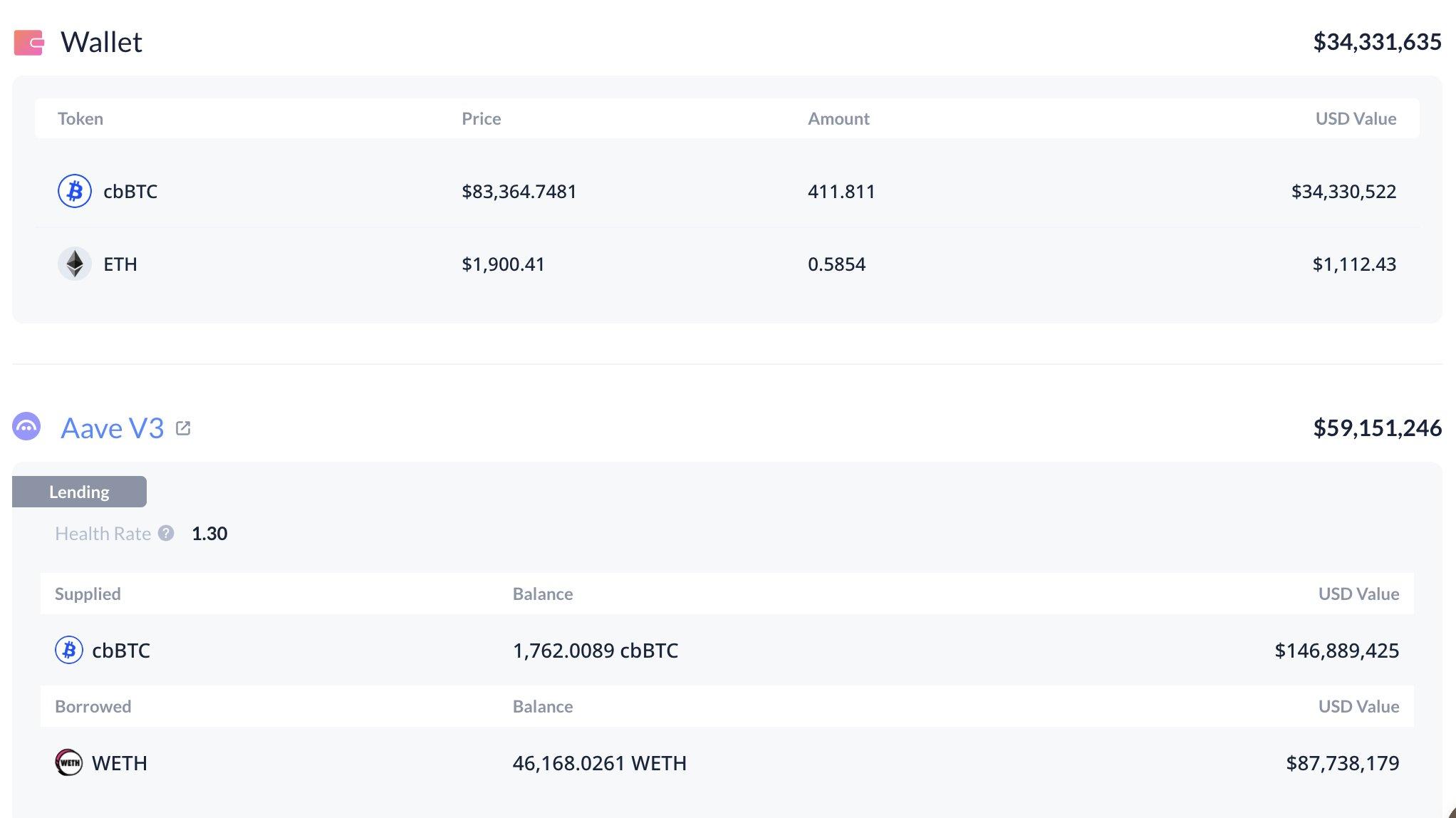Select the Lending tab
The width and height of the screenshot is (1456, 818).
79,492
